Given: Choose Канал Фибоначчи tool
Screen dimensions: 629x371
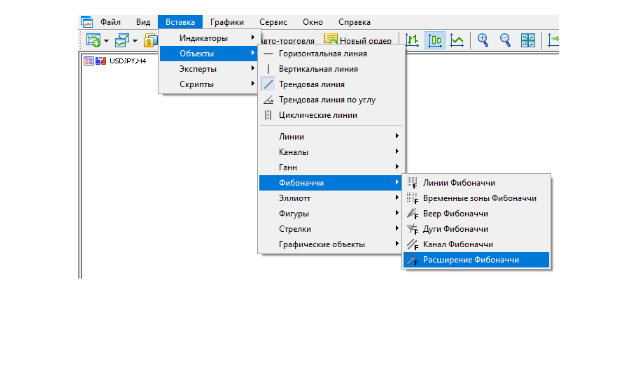Looking at the screenshot, I should click(476, 244).
